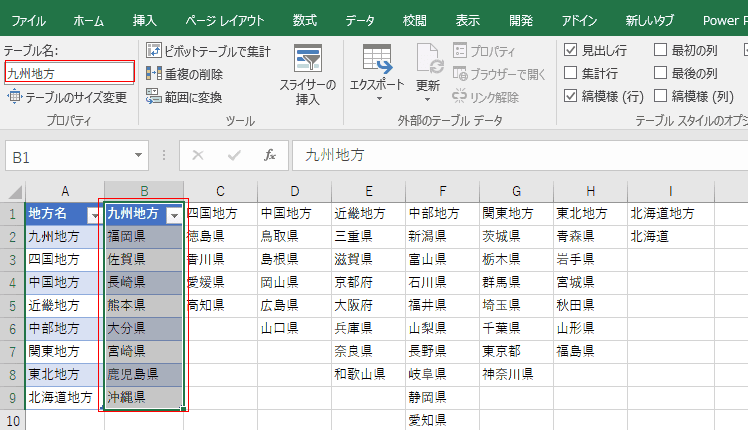Select the 関東地方 header cell in G1
The height and width of the screenshot is (430, 748).
click(x=516, y=213)
